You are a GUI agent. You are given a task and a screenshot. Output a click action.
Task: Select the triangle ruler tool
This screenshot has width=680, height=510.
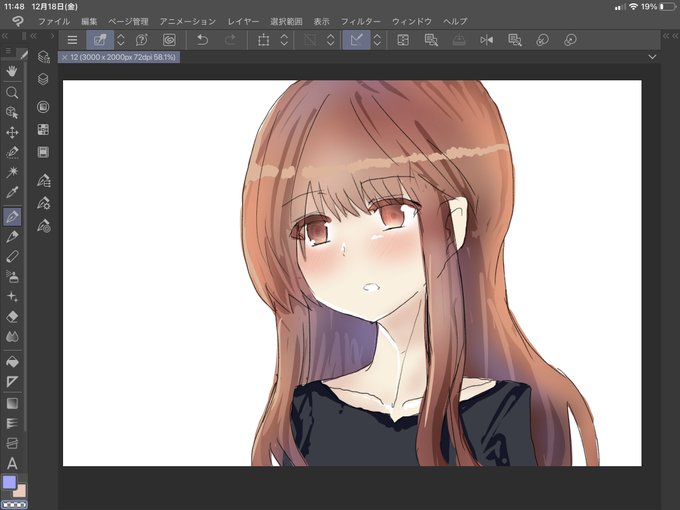[x=12, y=382]
